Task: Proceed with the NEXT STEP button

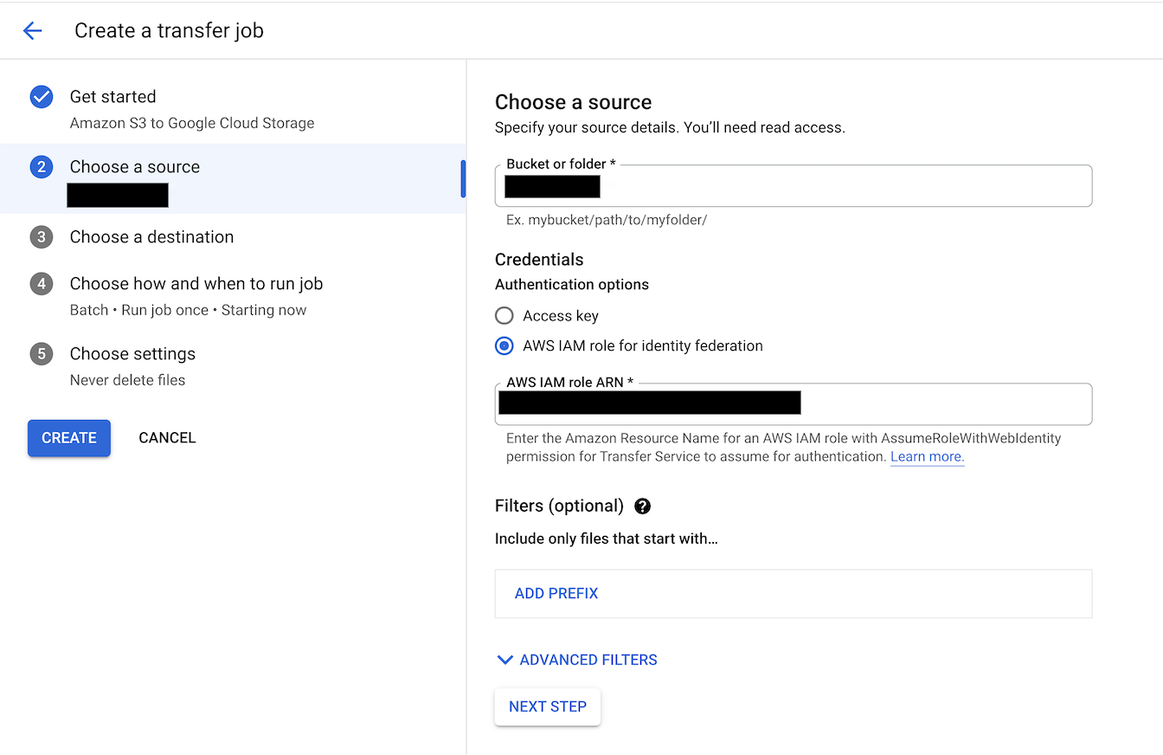Action: point(547,706)
